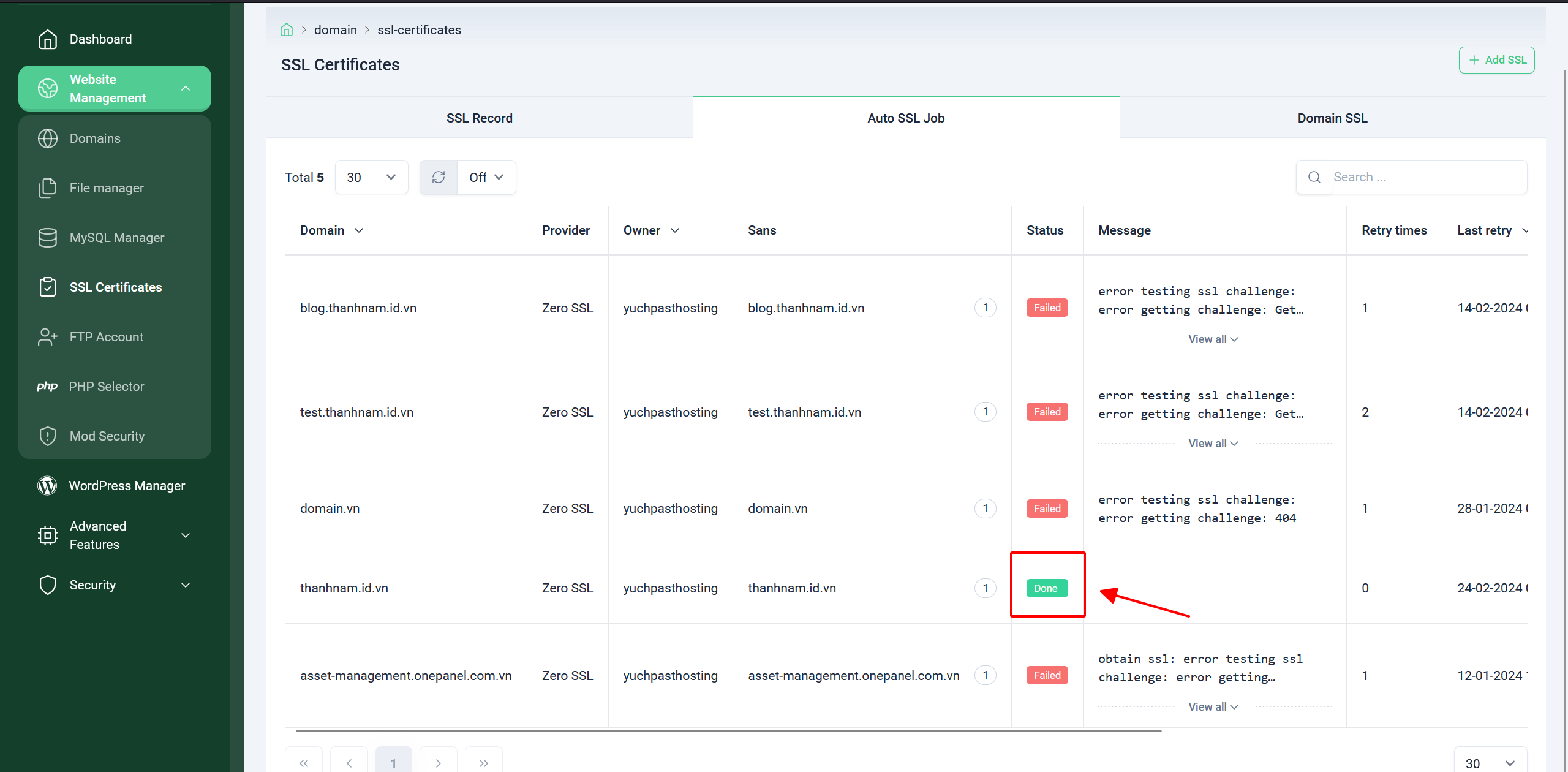Viewport: 1568px width, 772px height.
Task: Open Domains in the sidebar
Action: pyautogui.click(x=115, y=138)
